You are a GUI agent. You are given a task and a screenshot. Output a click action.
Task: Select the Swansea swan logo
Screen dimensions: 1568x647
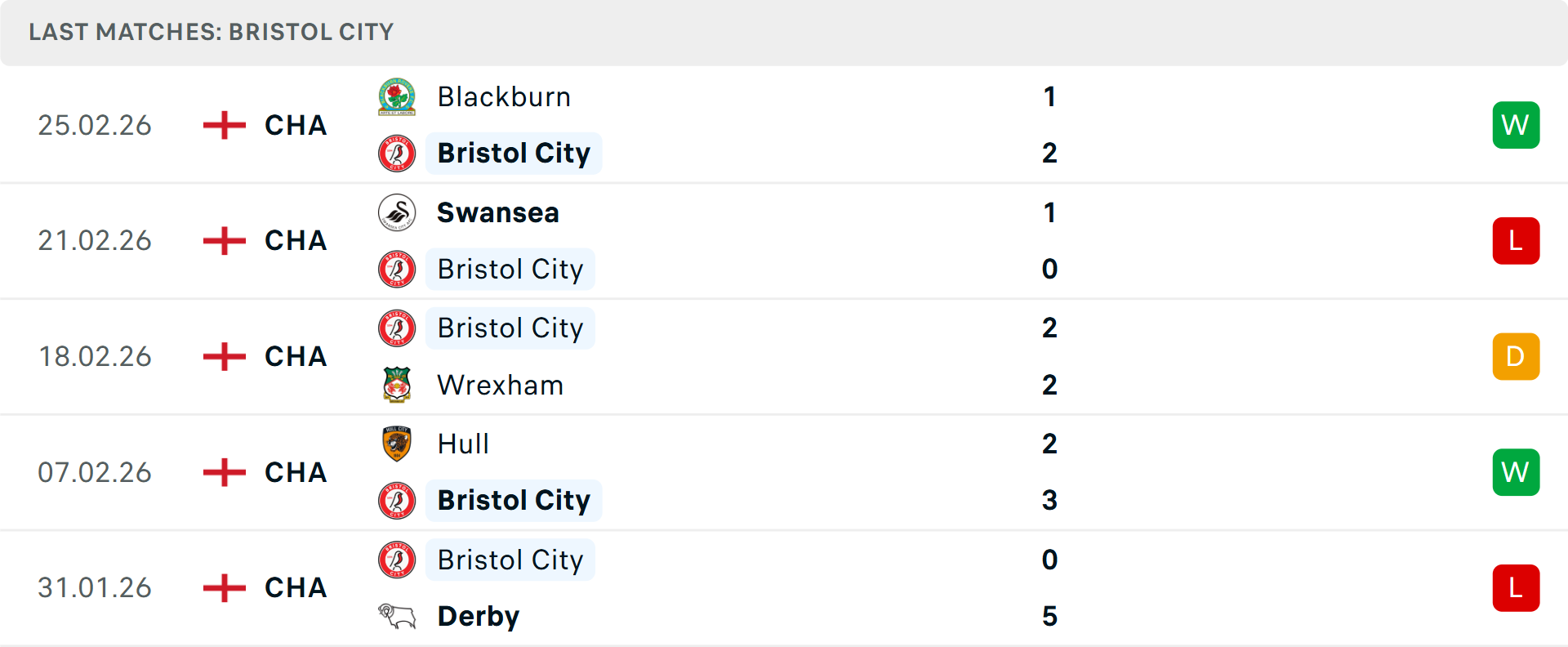pyautogui.click(x=397, y=212)
